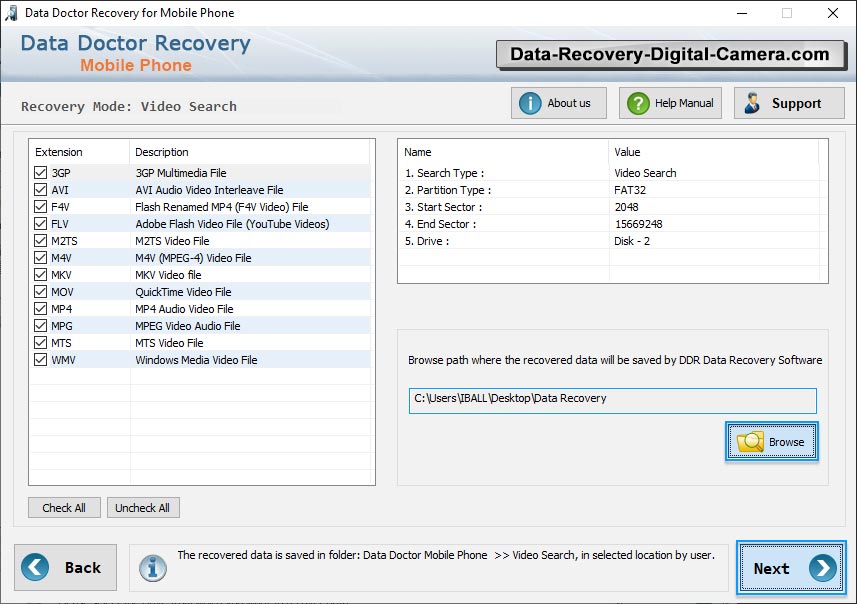Open the Help Manual label
Image resolution: width=857 pixels, height=604 pixels.
click(684, 103)
